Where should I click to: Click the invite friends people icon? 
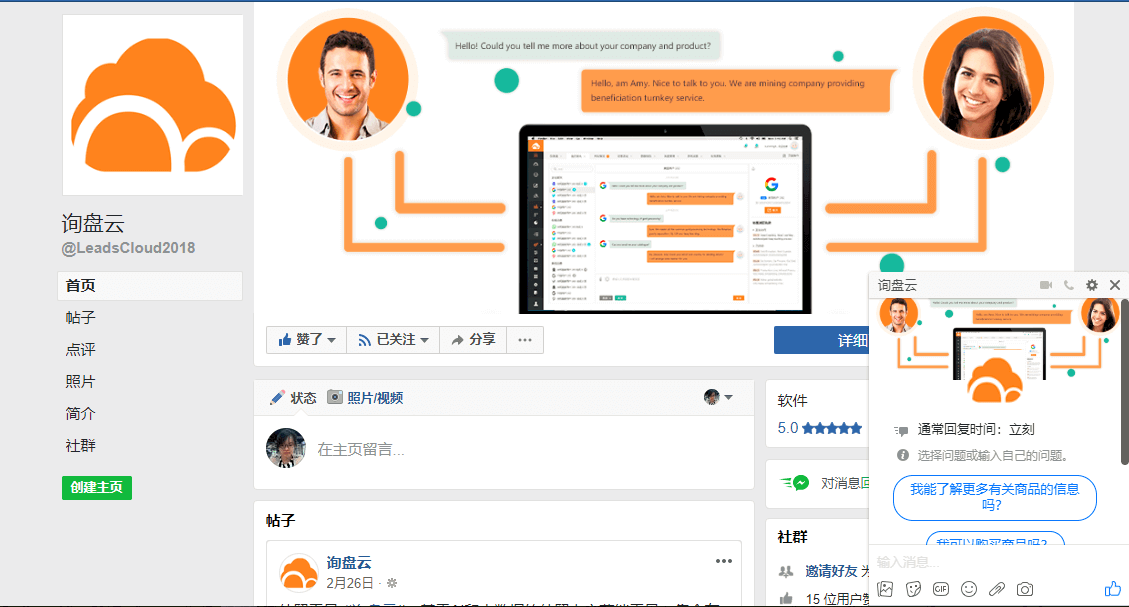pos(786,572)
